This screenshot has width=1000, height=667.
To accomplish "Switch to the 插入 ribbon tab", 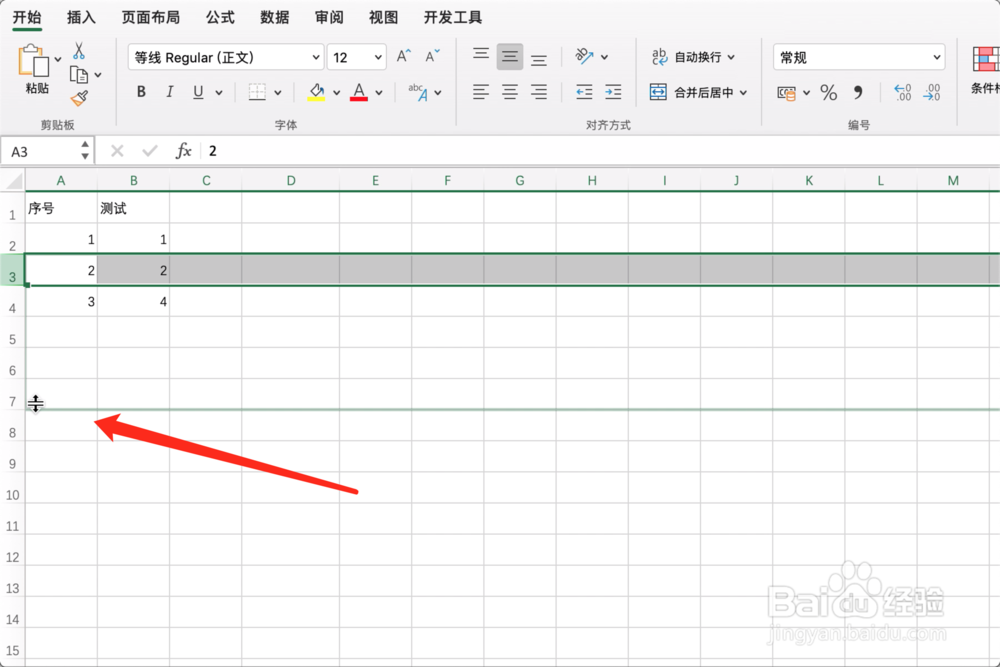I will point(81,17).
